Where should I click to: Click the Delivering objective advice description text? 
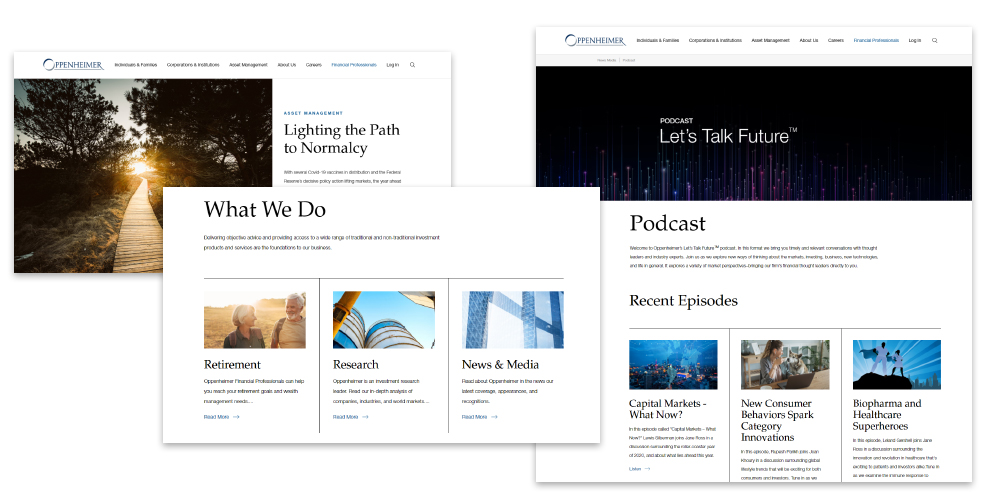point(321,243)
